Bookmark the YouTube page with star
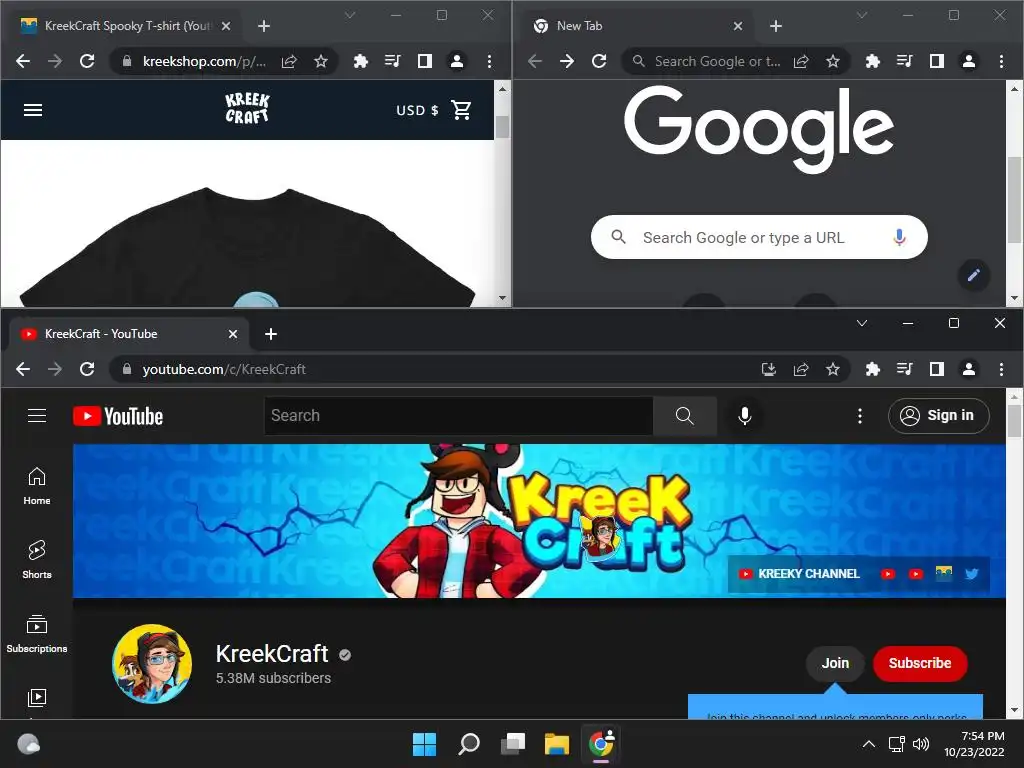The image size is (1024, 768). tap(833, 369)
